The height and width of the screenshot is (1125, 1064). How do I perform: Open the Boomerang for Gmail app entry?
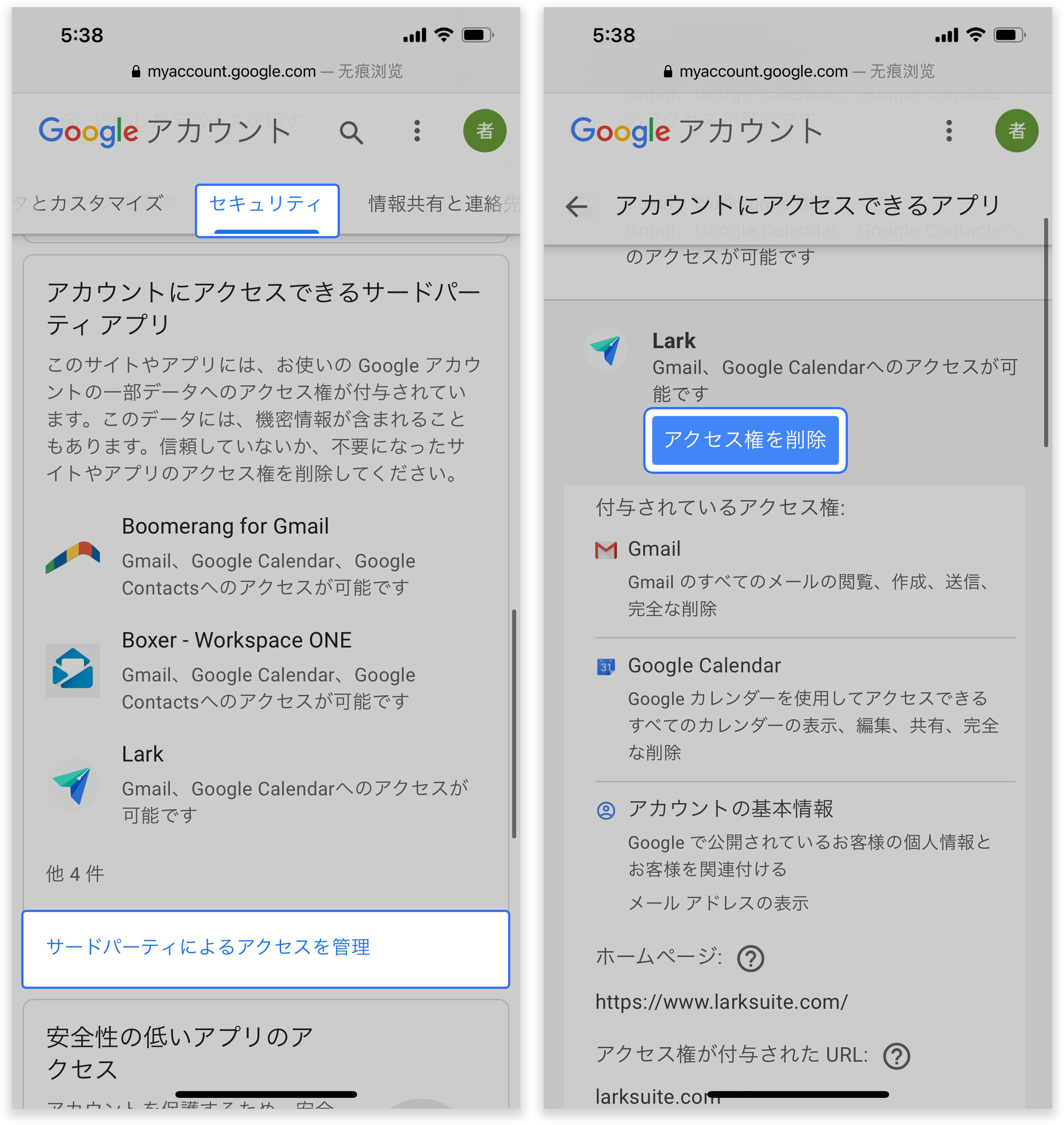coord(265,556)
